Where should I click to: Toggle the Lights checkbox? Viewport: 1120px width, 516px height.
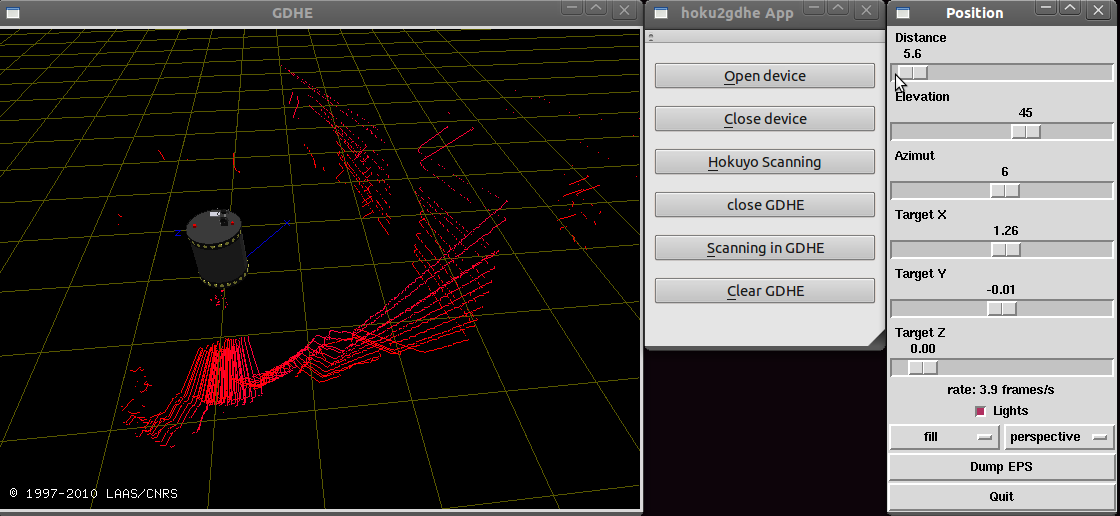pos(980,411)
